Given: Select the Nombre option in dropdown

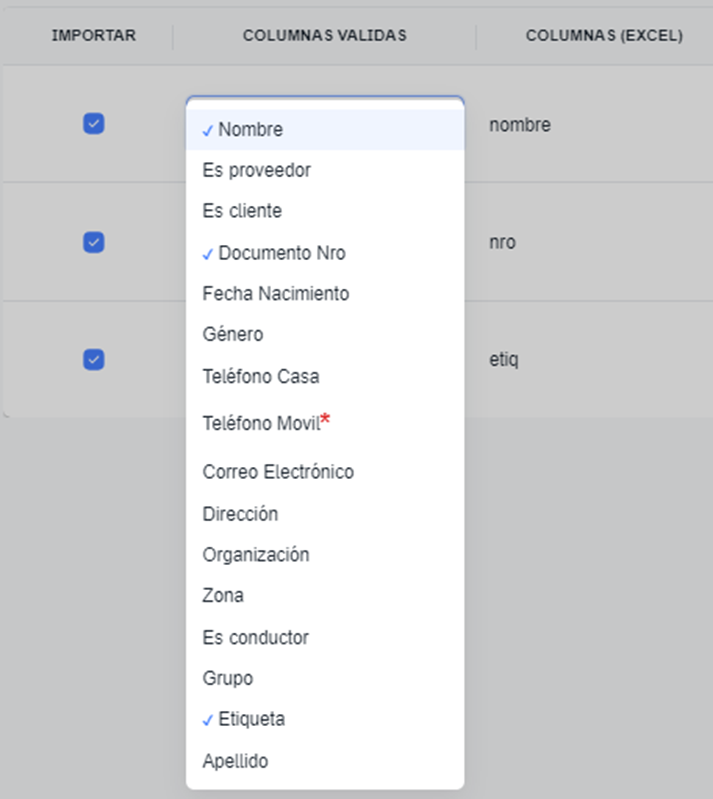Looking at the screenshot, I should [x=250, y=130].
